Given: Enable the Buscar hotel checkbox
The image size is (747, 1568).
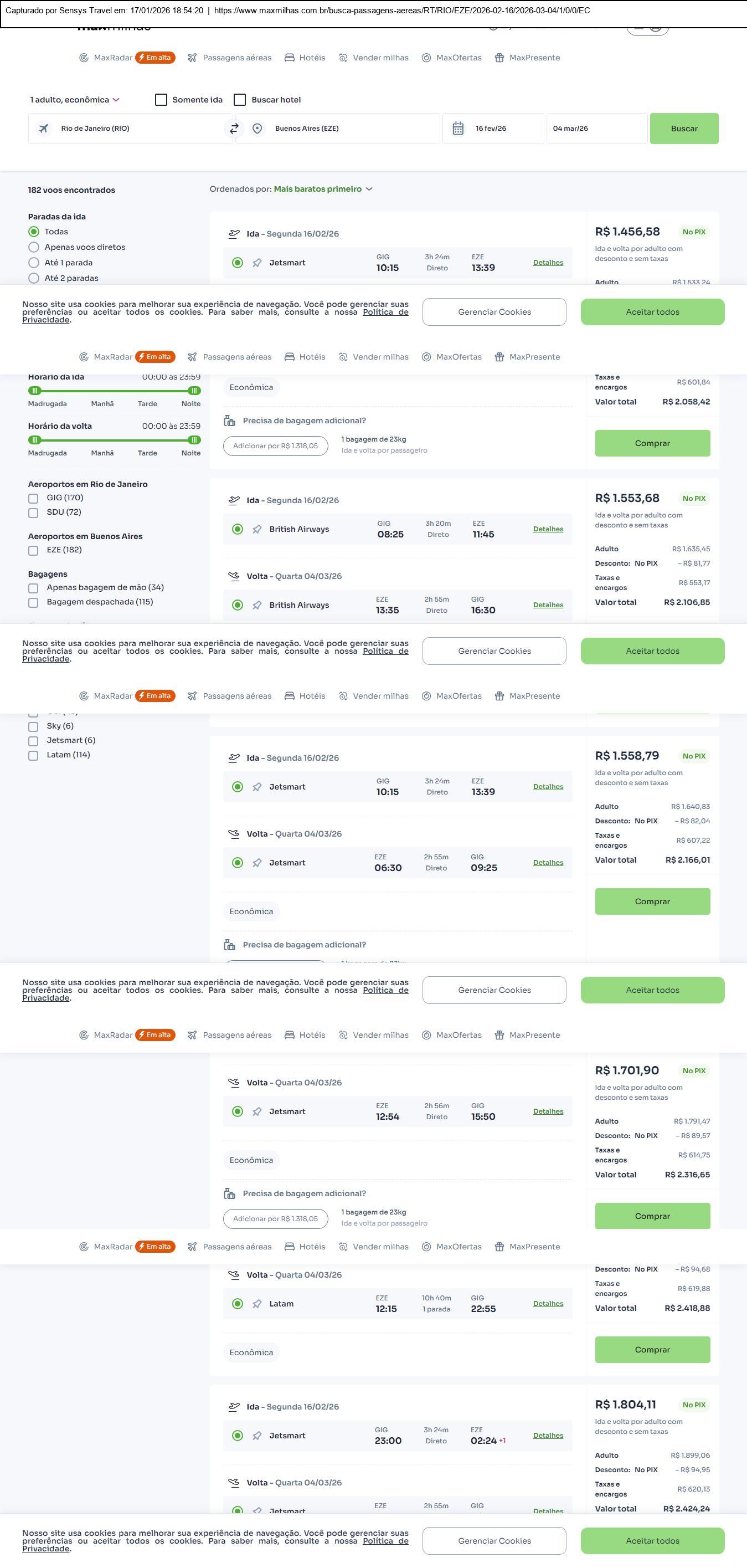Looking at the screenshot, I should tap(240, 100).
